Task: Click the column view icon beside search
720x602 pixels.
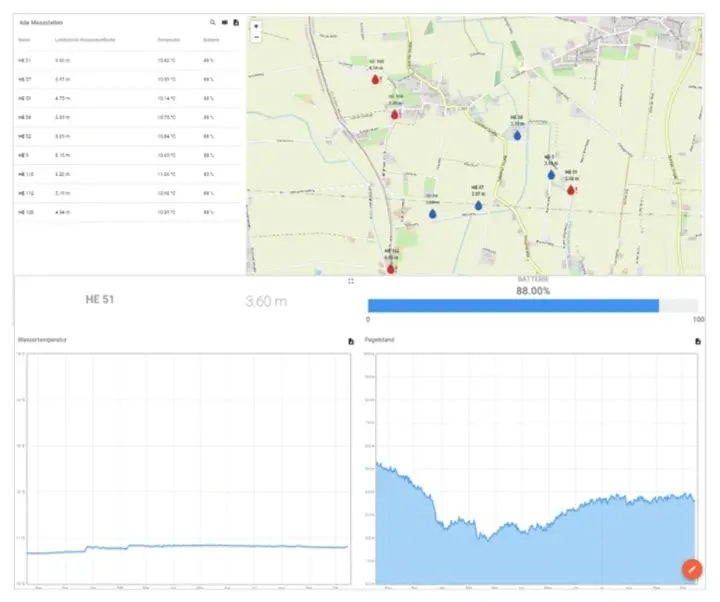Action: tap(225, 22)
